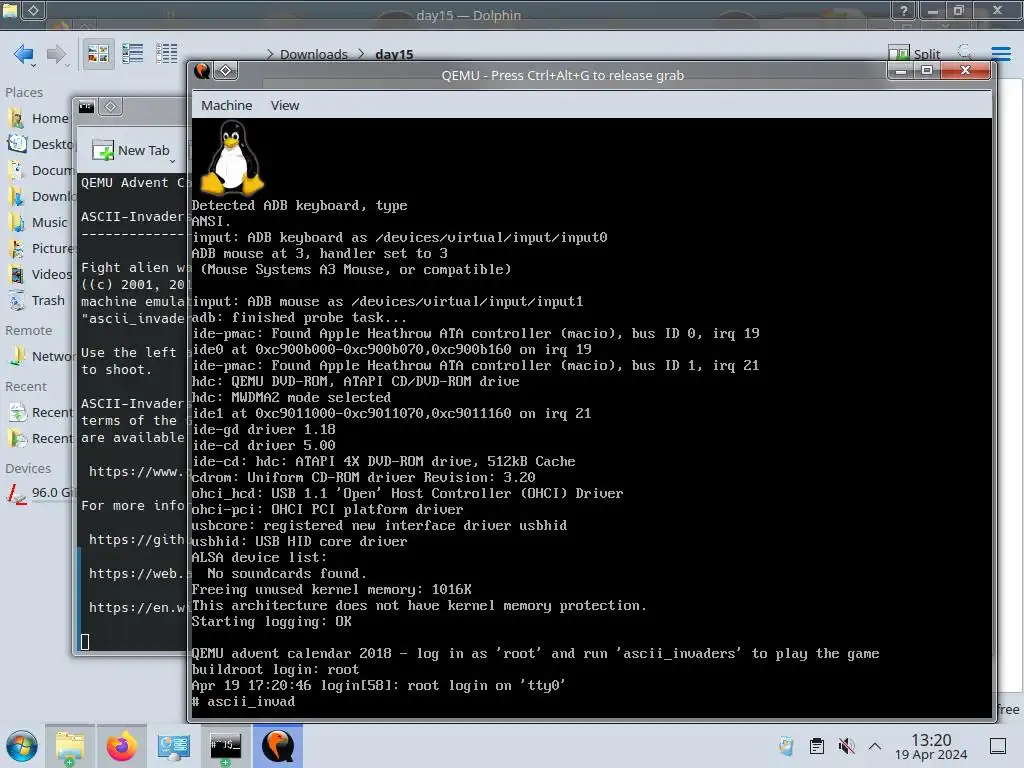Open the file manager from the taskbar

tap(70, 746)
